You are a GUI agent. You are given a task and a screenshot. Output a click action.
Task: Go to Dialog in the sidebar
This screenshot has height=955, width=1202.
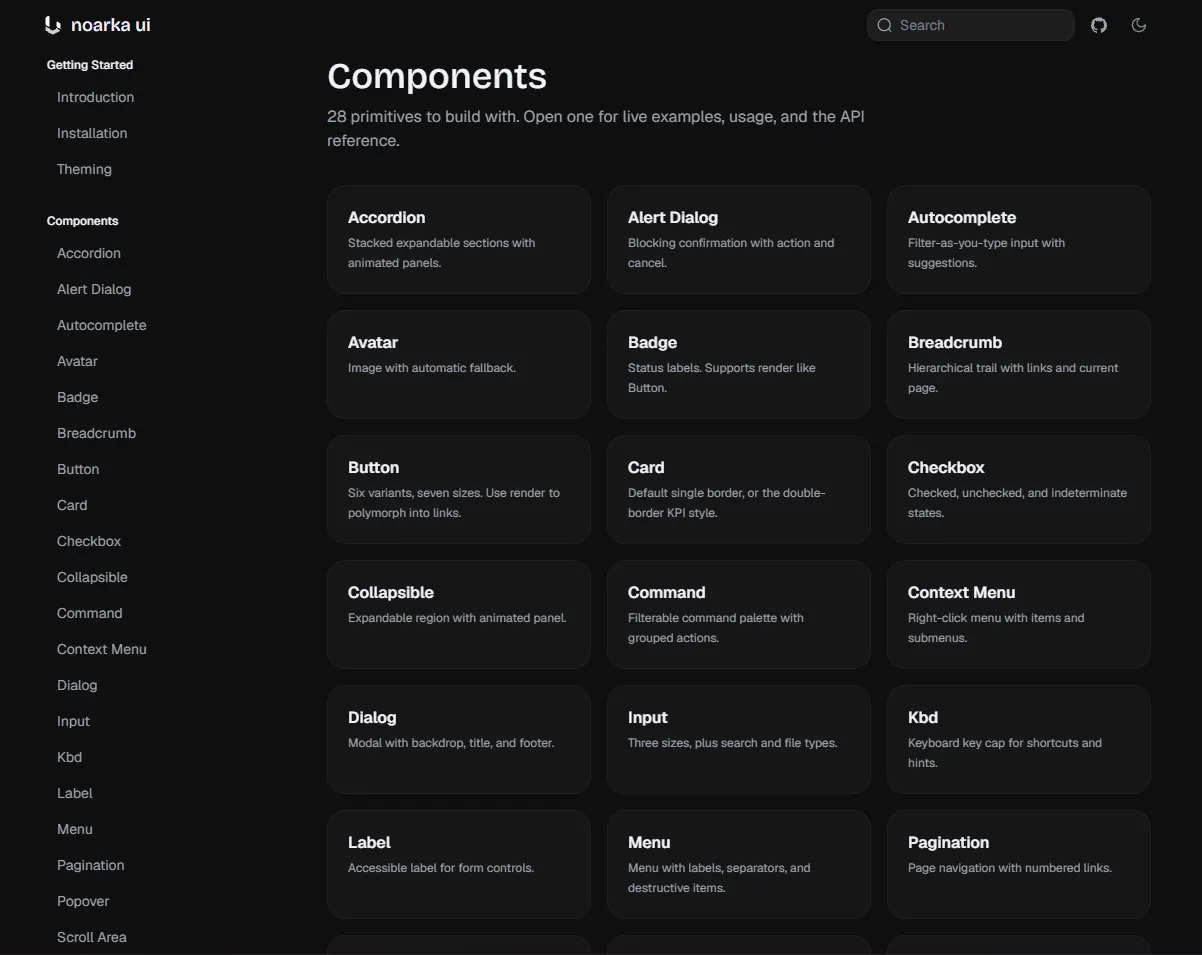[x=77, y=685]
